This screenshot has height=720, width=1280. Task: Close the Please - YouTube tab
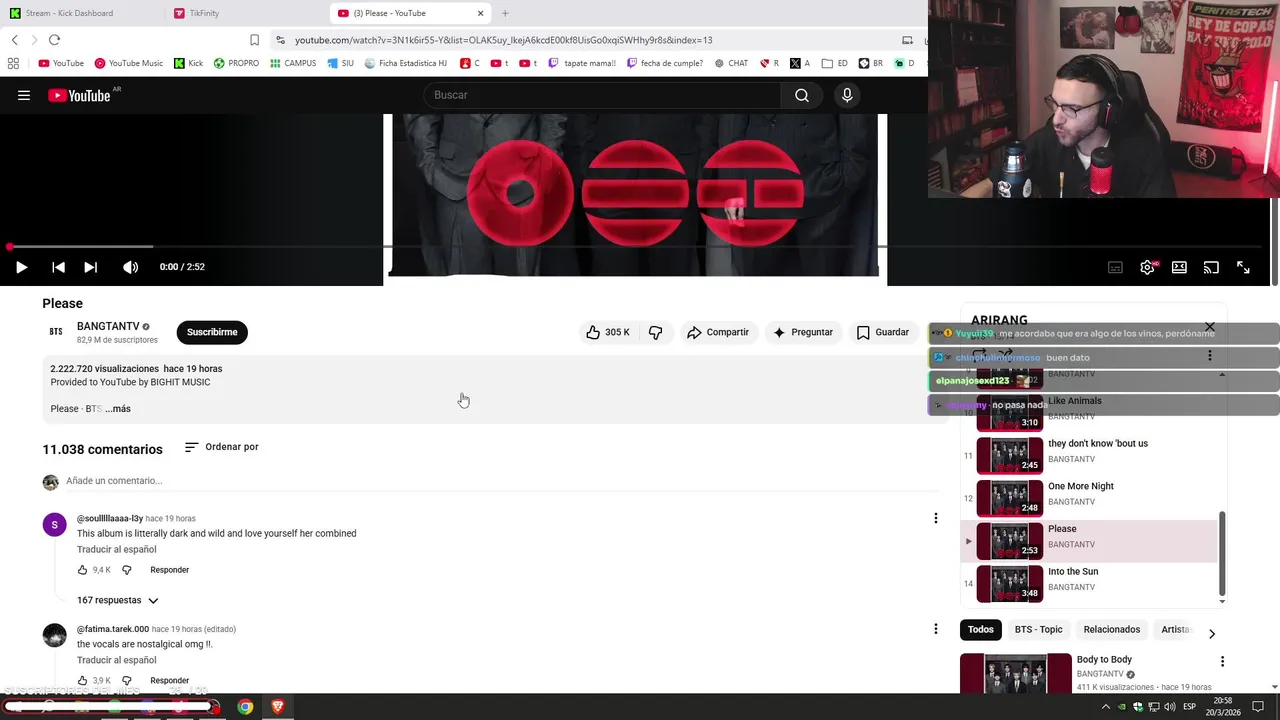(x=480, y=13)
